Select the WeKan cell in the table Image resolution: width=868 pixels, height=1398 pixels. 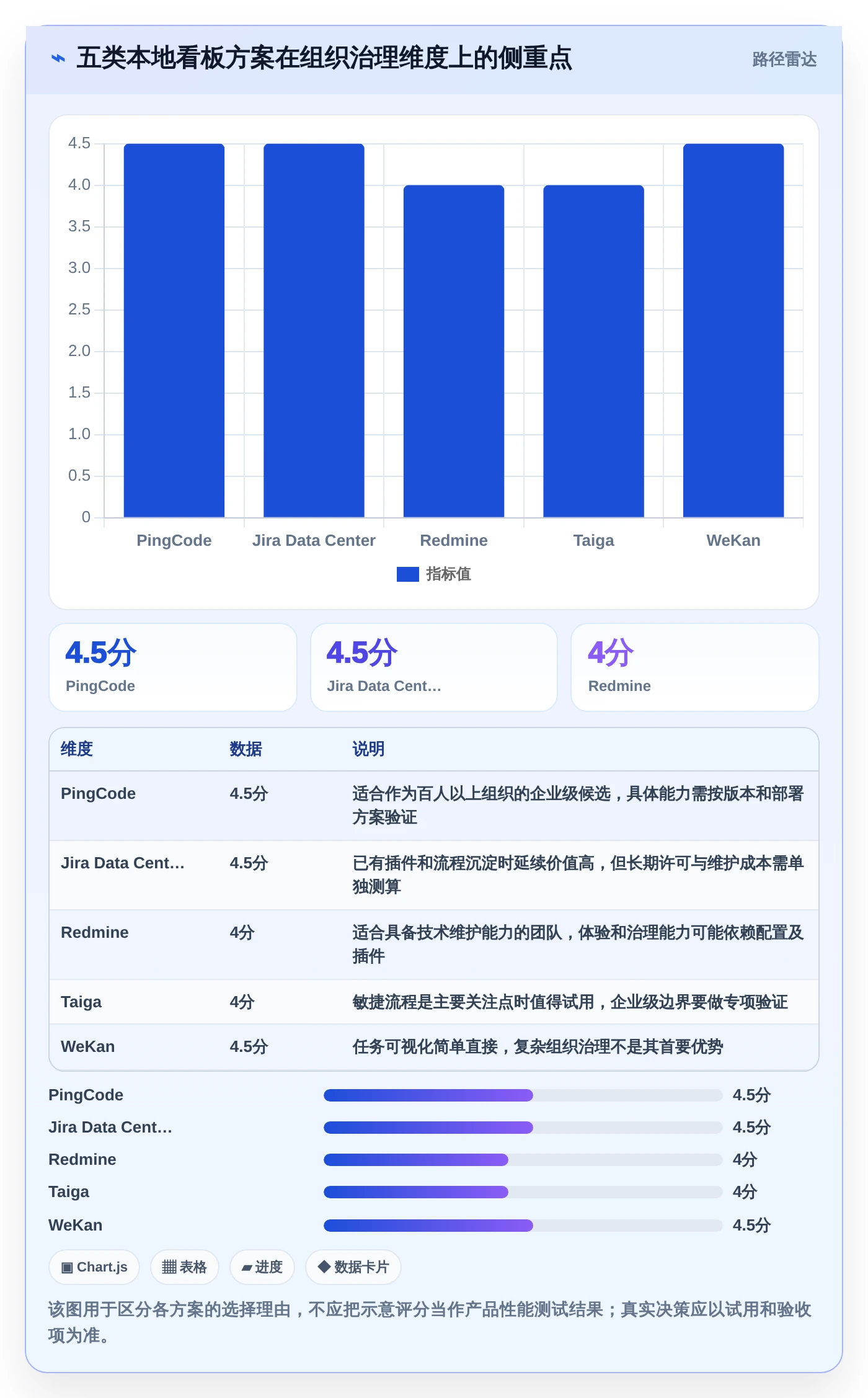pos(88,1047)
